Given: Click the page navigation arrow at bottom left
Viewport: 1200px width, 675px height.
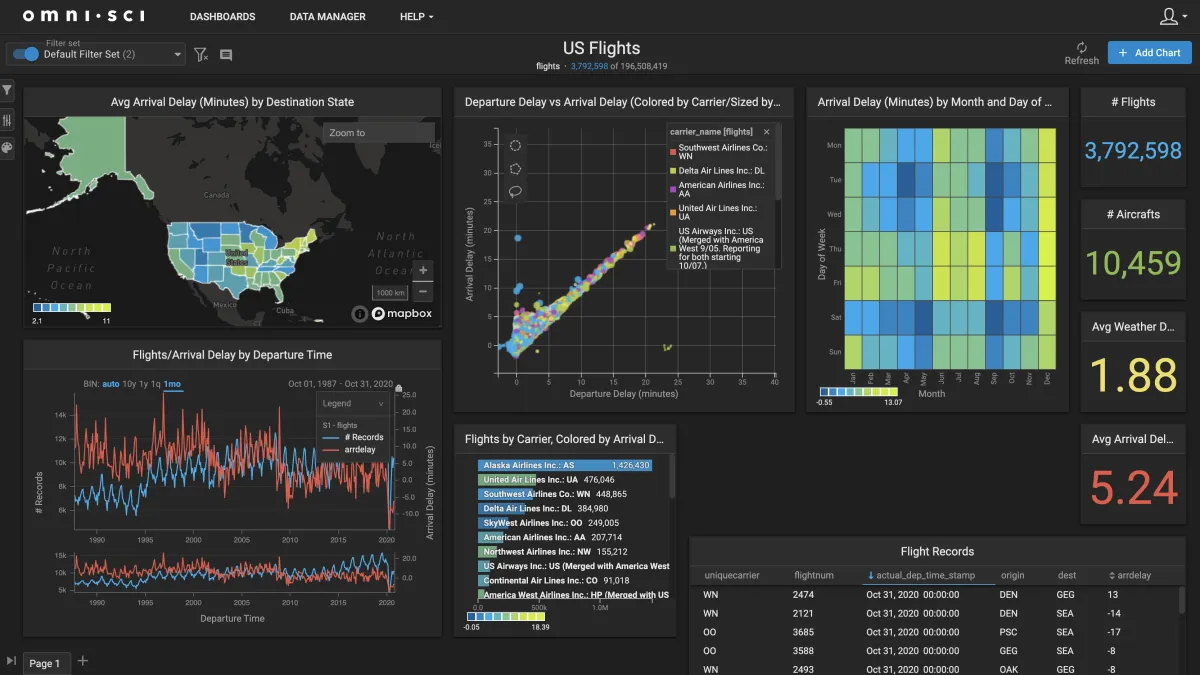Looking at the screenshot, I should click(11, 662).
